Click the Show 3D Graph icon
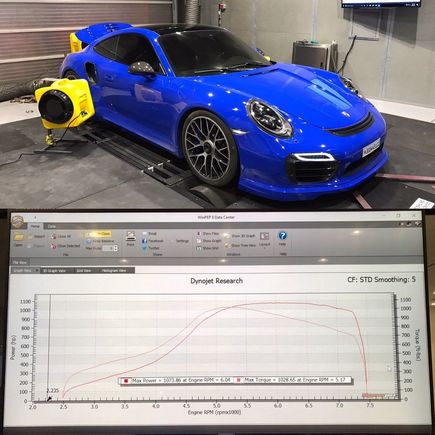The image size is (435, 435). (x=227, y=236)
